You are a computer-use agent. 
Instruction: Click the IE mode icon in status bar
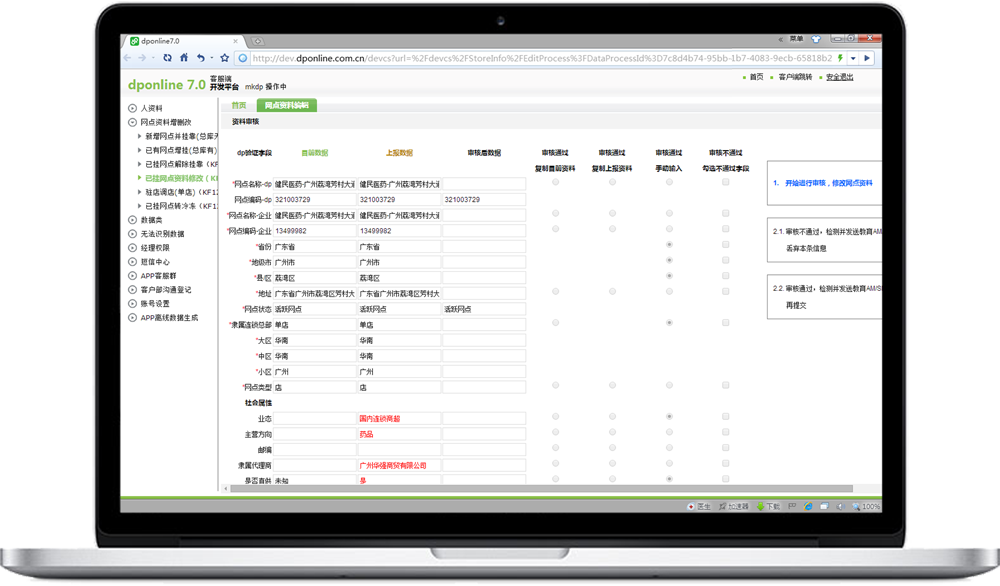pyautogui.click(x=808, y=507)
